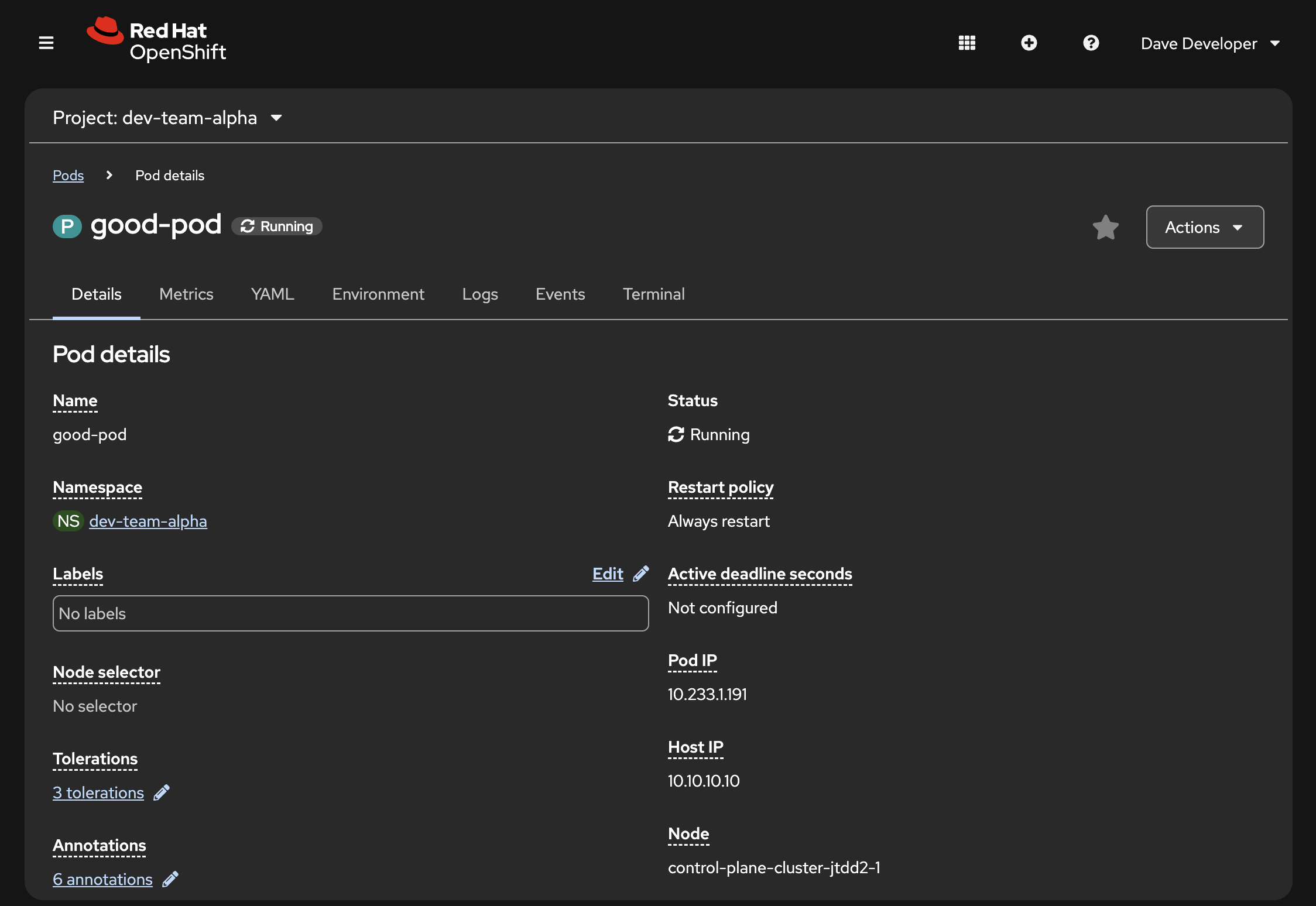Viewport: 1316px width, 906px height.
Task: Favorite this pod with the star icon
Action: click(1105, 227)
